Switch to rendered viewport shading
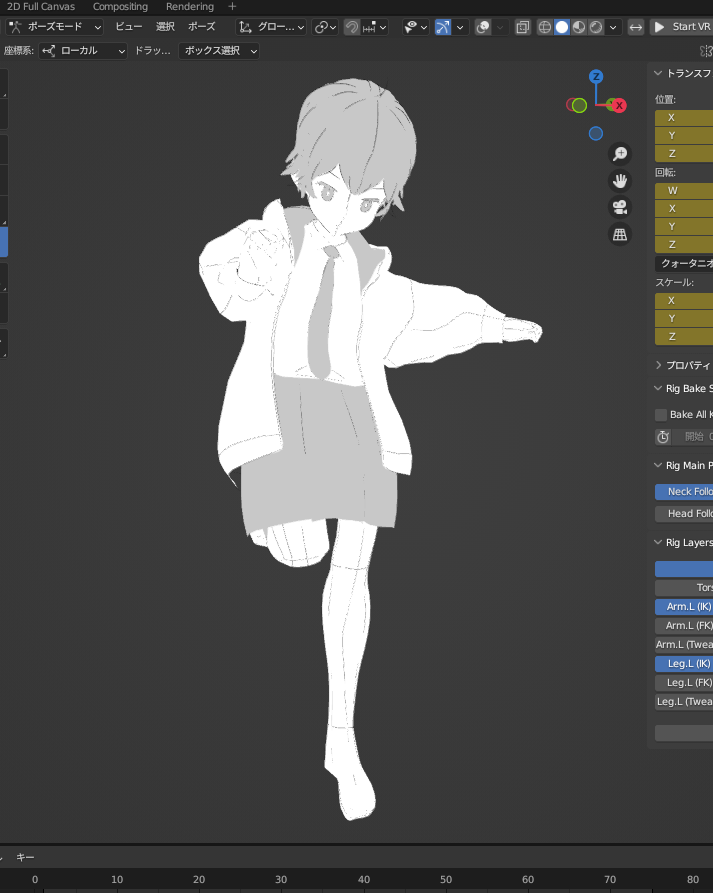 click(x=596, y=27)
